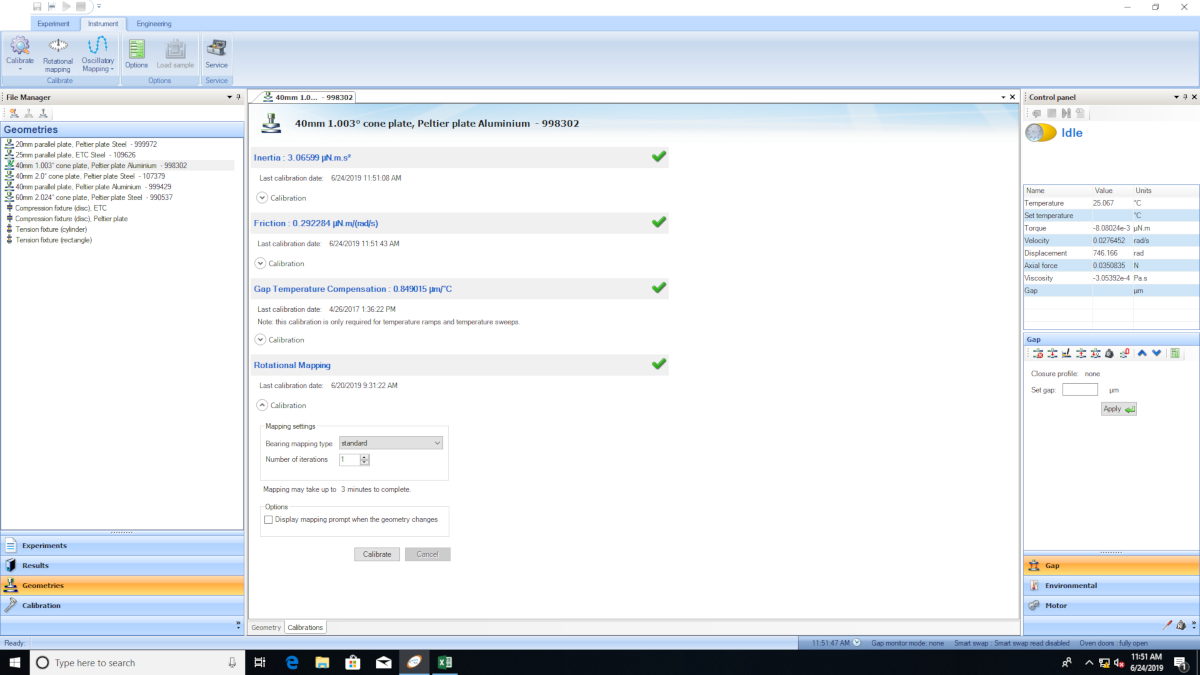
Task: Open File Explorer from the taskbar
Action: [x=323, y=662]
